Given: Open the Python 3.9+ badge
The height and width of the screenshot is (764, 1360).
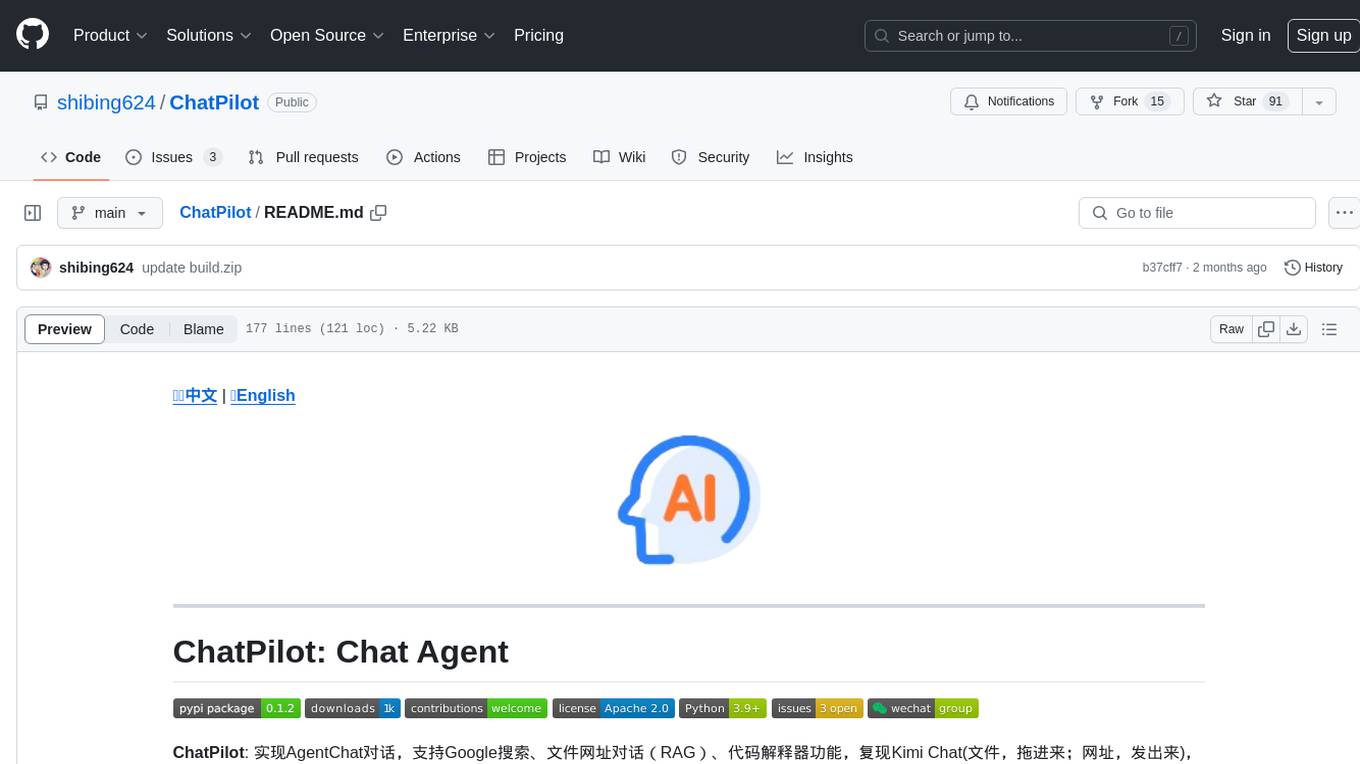Looking at the screenshot, I should point(723,708).
